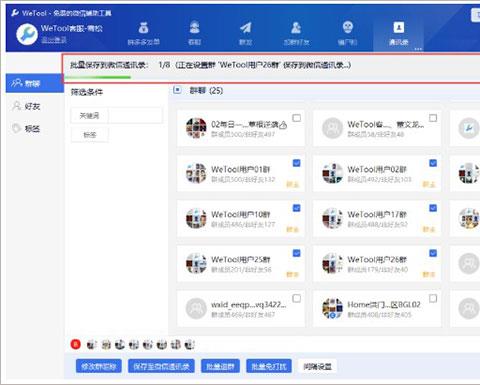
Task: Uncheck WeTool用户10群 checkbox
Action: 296,208
